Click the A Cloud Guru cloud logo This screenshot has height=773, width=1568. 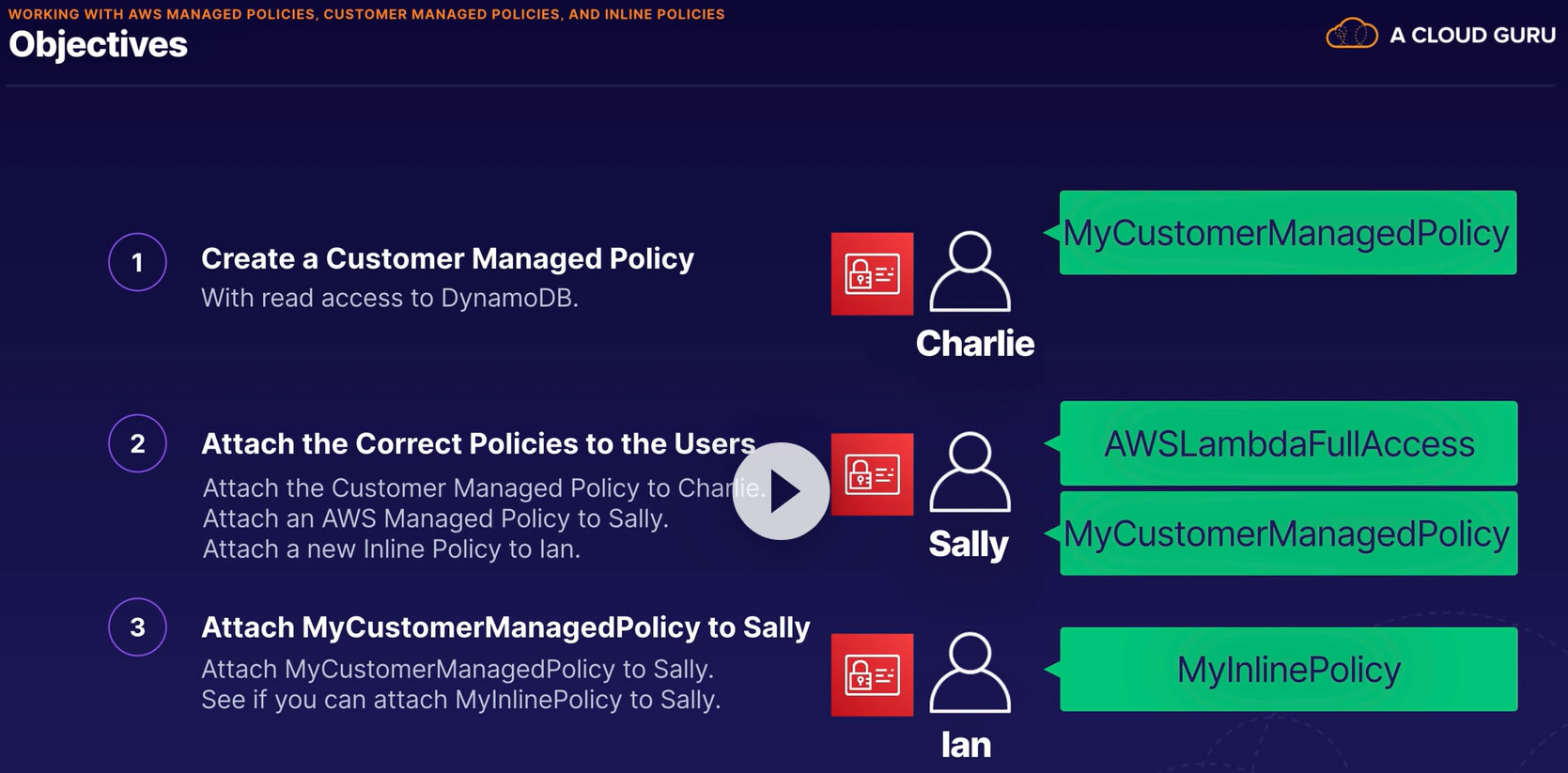coord(1351,35)
